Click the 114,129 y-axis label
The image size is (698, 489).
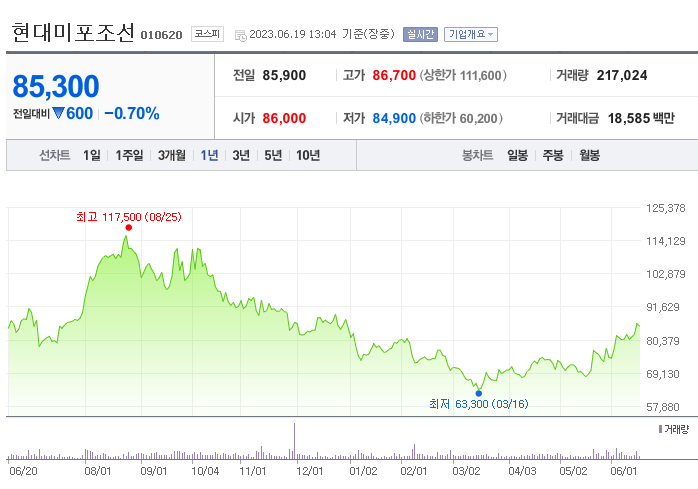[x=666, y=241]
